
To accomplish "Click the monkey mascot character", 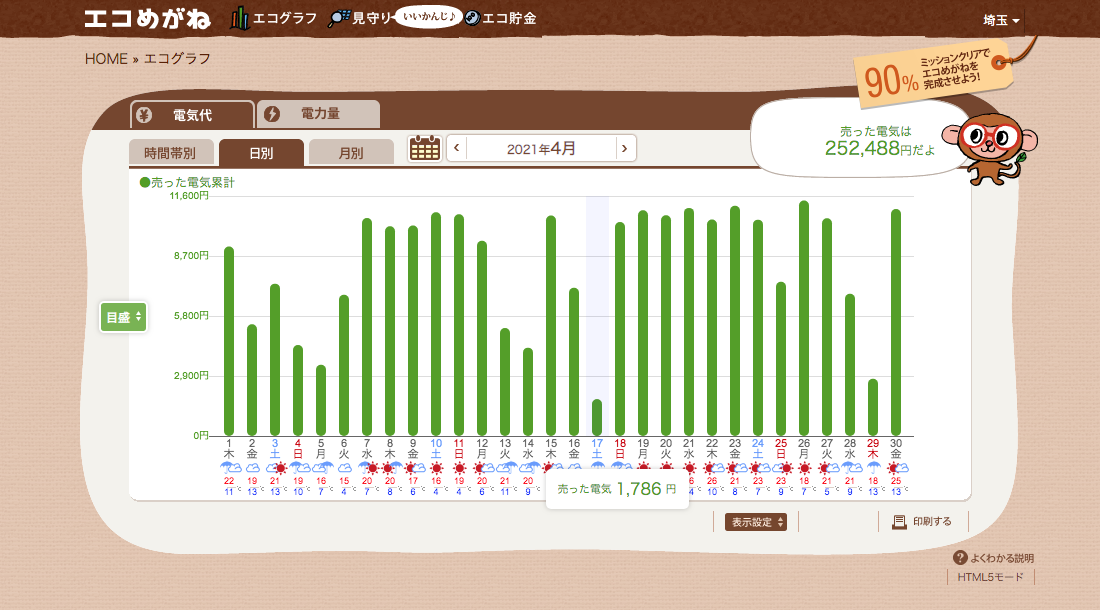I will (x=990, y=149).
